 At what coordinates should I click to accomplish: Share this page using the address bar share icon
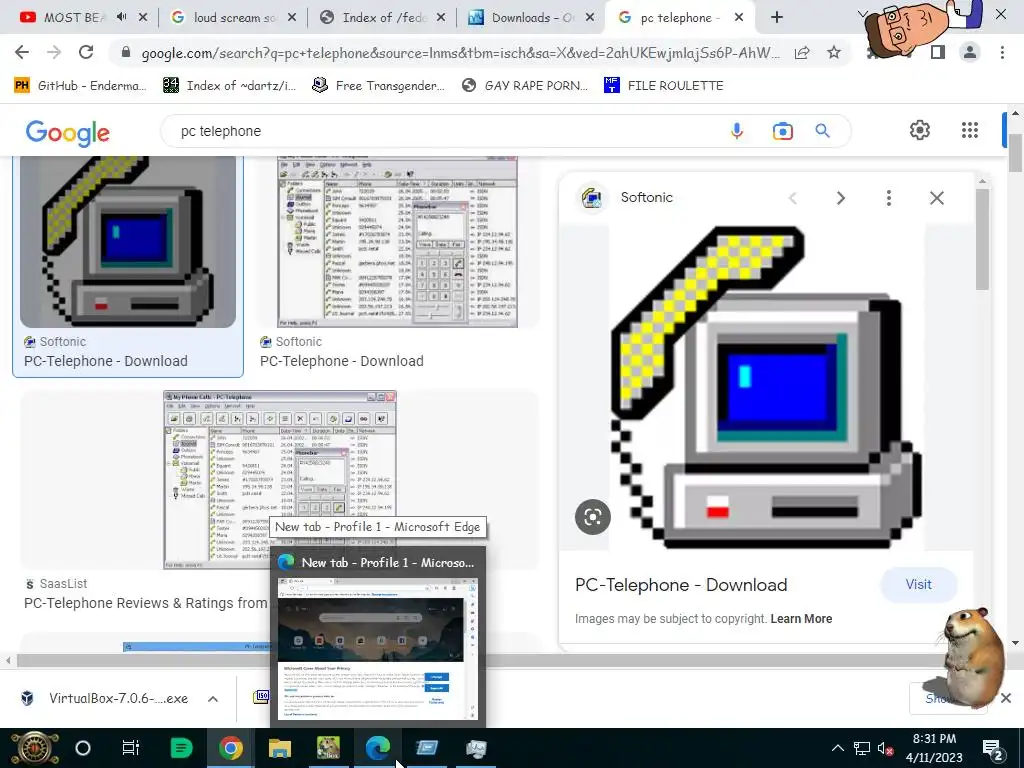click(x=802, y=53)
